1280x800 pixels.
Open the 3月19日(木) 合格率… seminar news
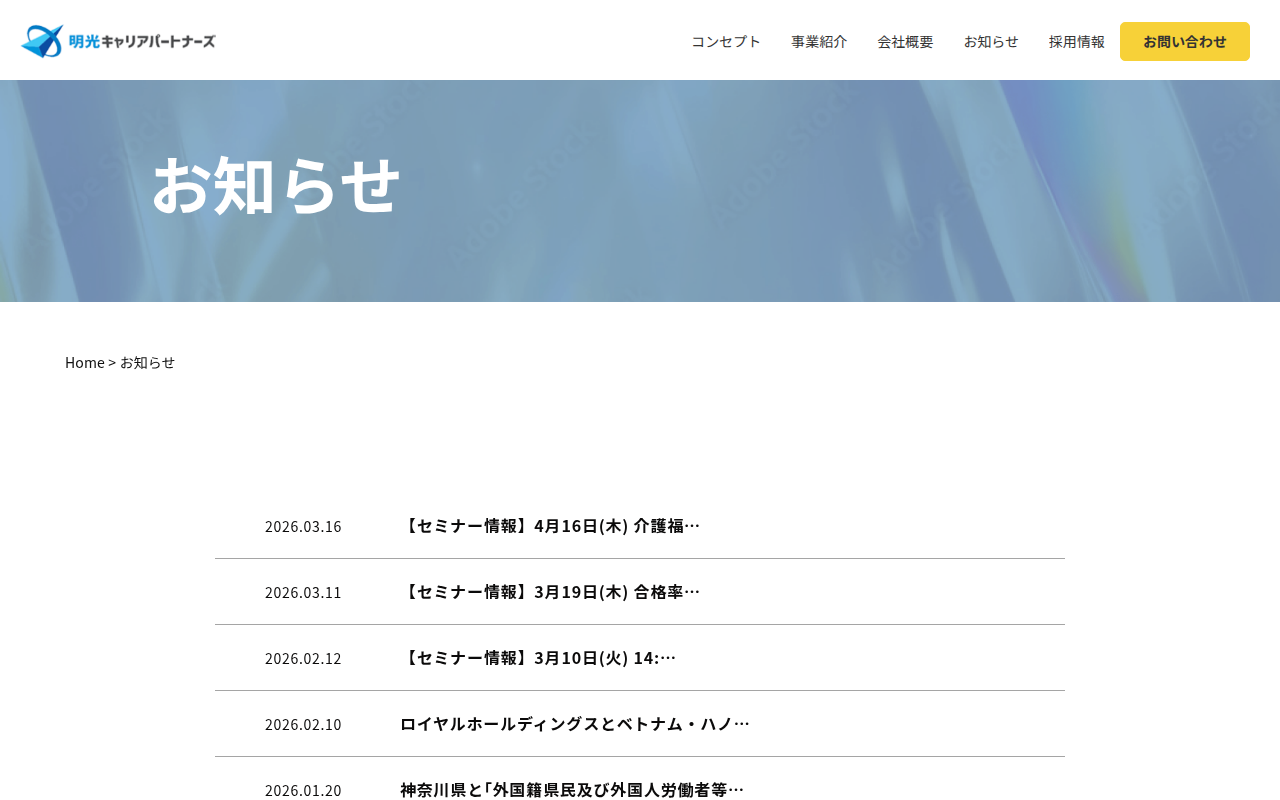(x=550, y=592)
